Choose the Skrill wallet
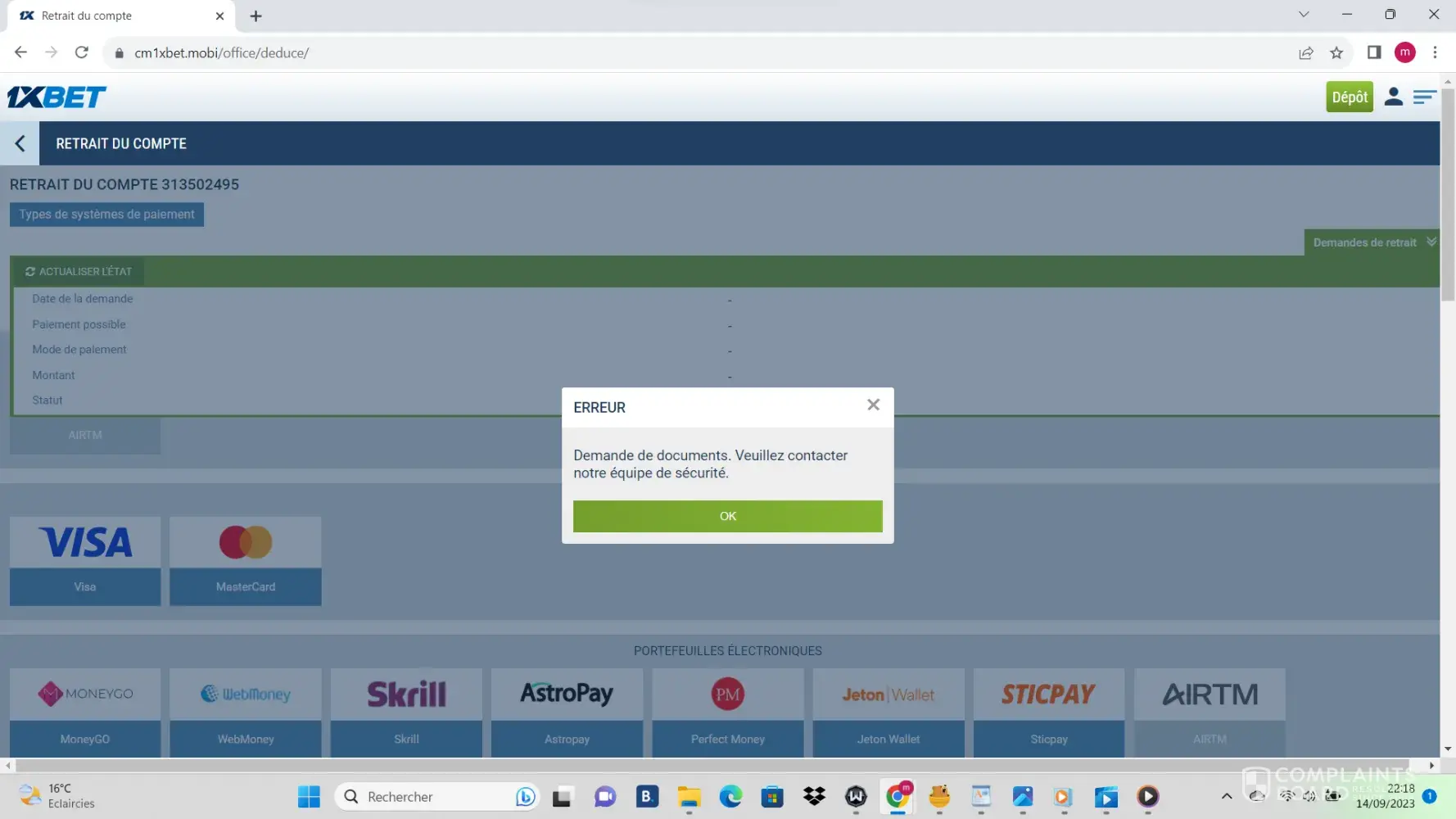The height and width of the screenshot is (819, 1456). (406, 713)
